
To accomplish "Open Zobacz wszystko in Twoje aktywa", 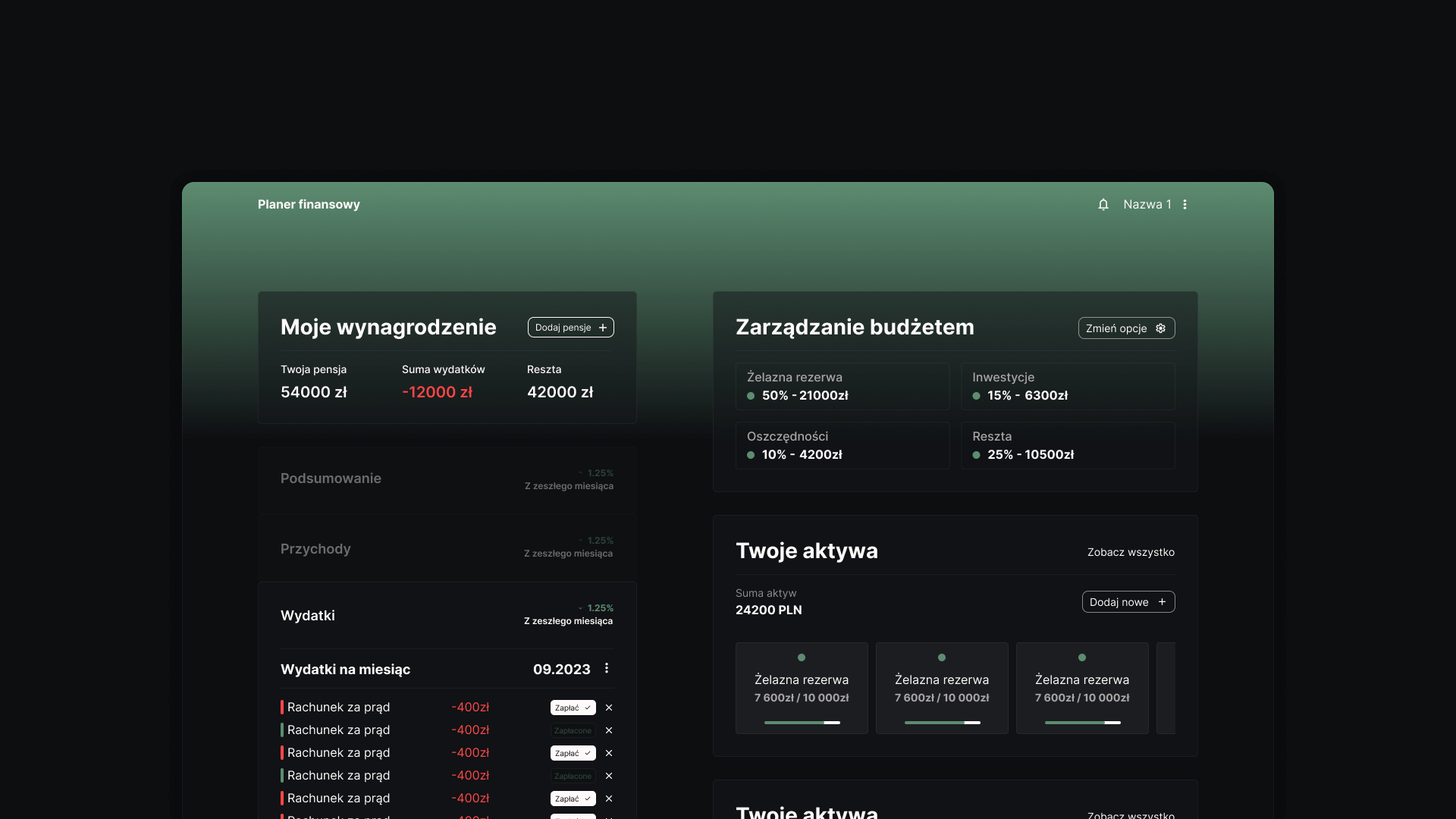I will tap(1130, 552).
